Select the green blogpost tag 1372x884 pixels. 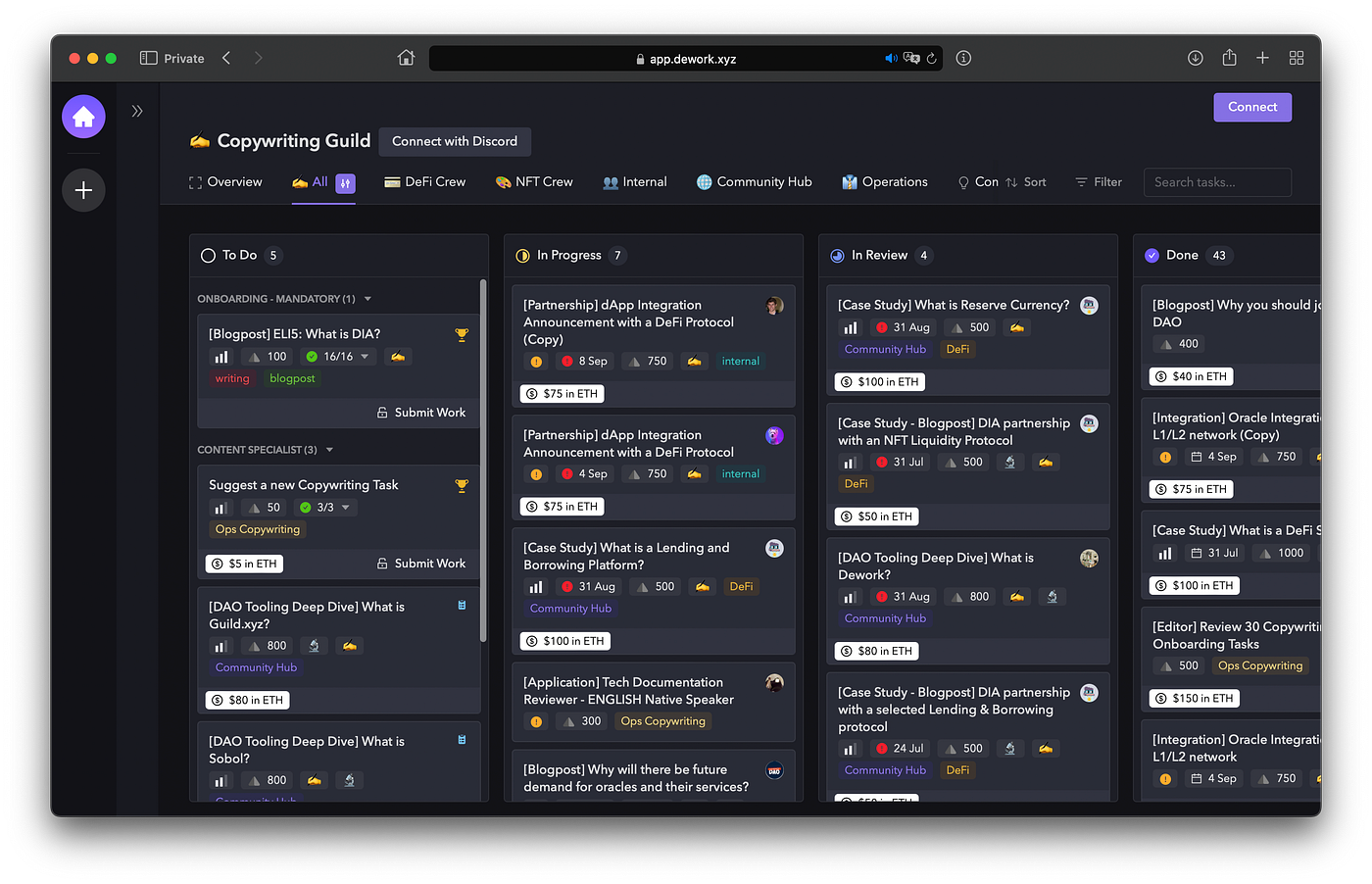[292, 378]
